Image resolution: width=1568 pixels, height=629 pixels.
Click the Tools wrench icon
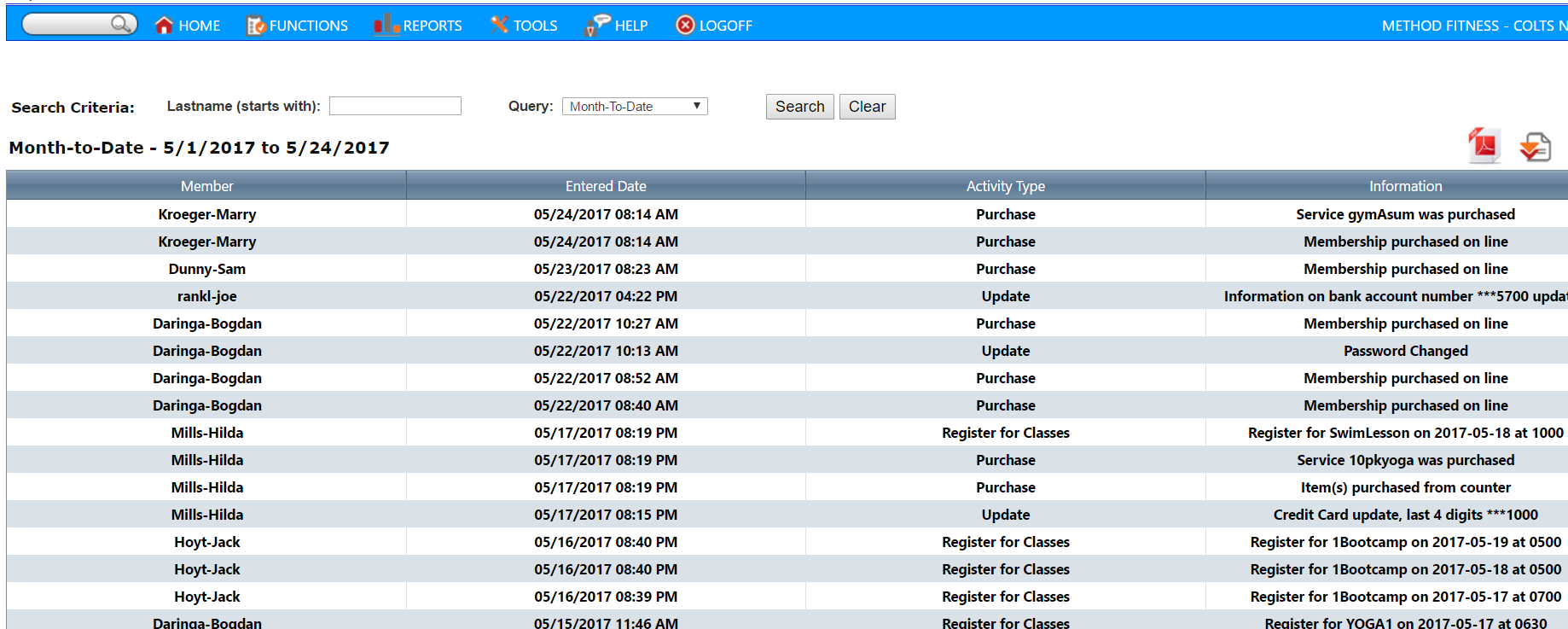coord(499,26)
